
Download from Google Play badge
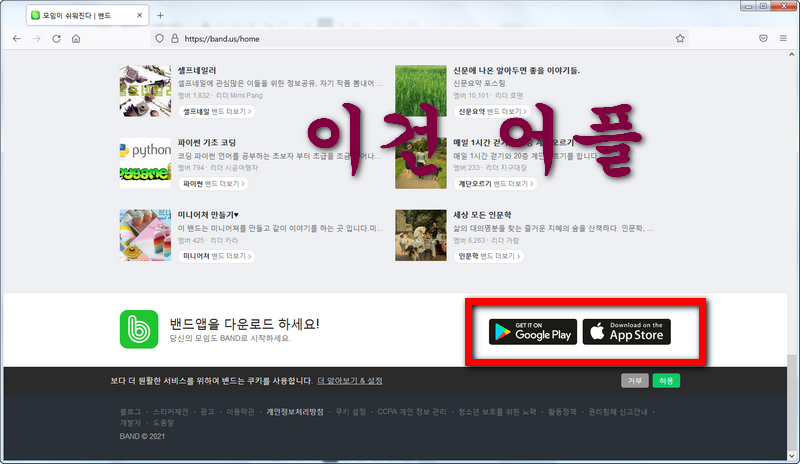533,332
